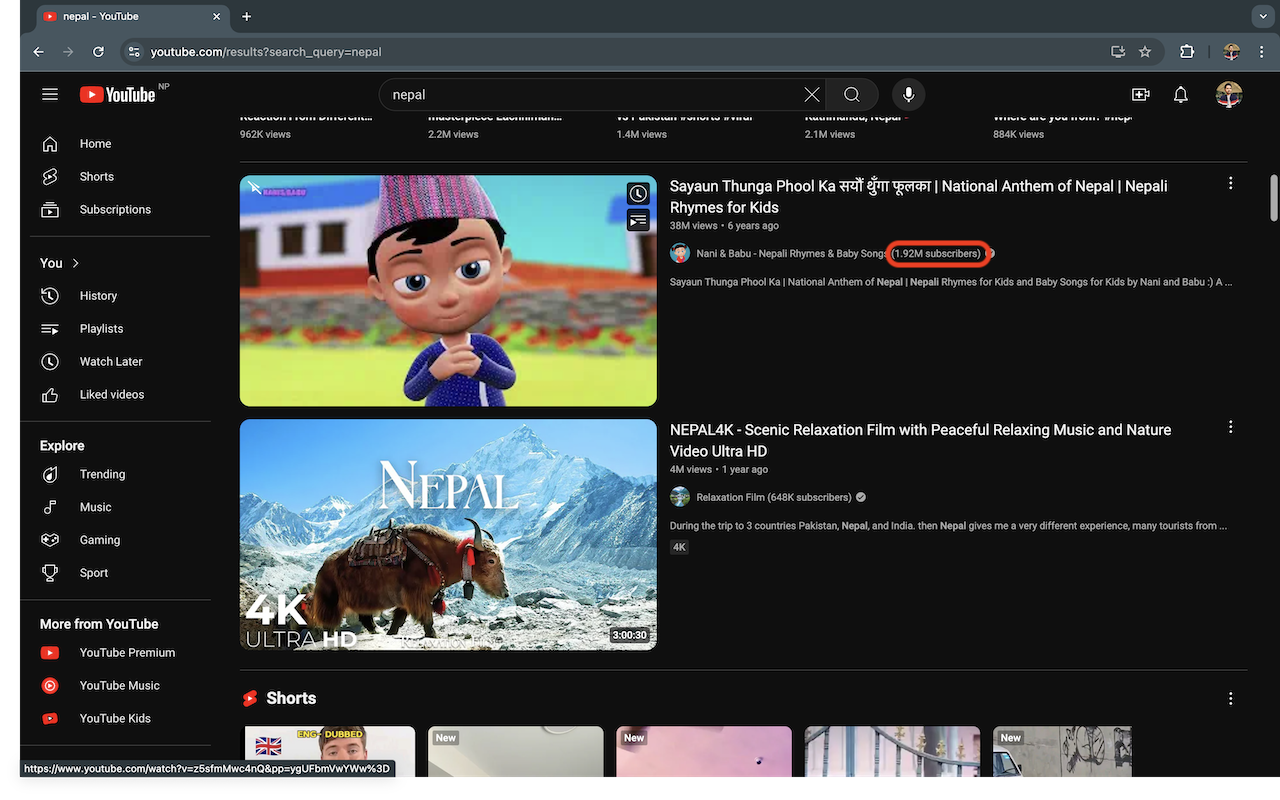Select Trending in Explore section
The image size is (1280, 800).
click(102, 474)
